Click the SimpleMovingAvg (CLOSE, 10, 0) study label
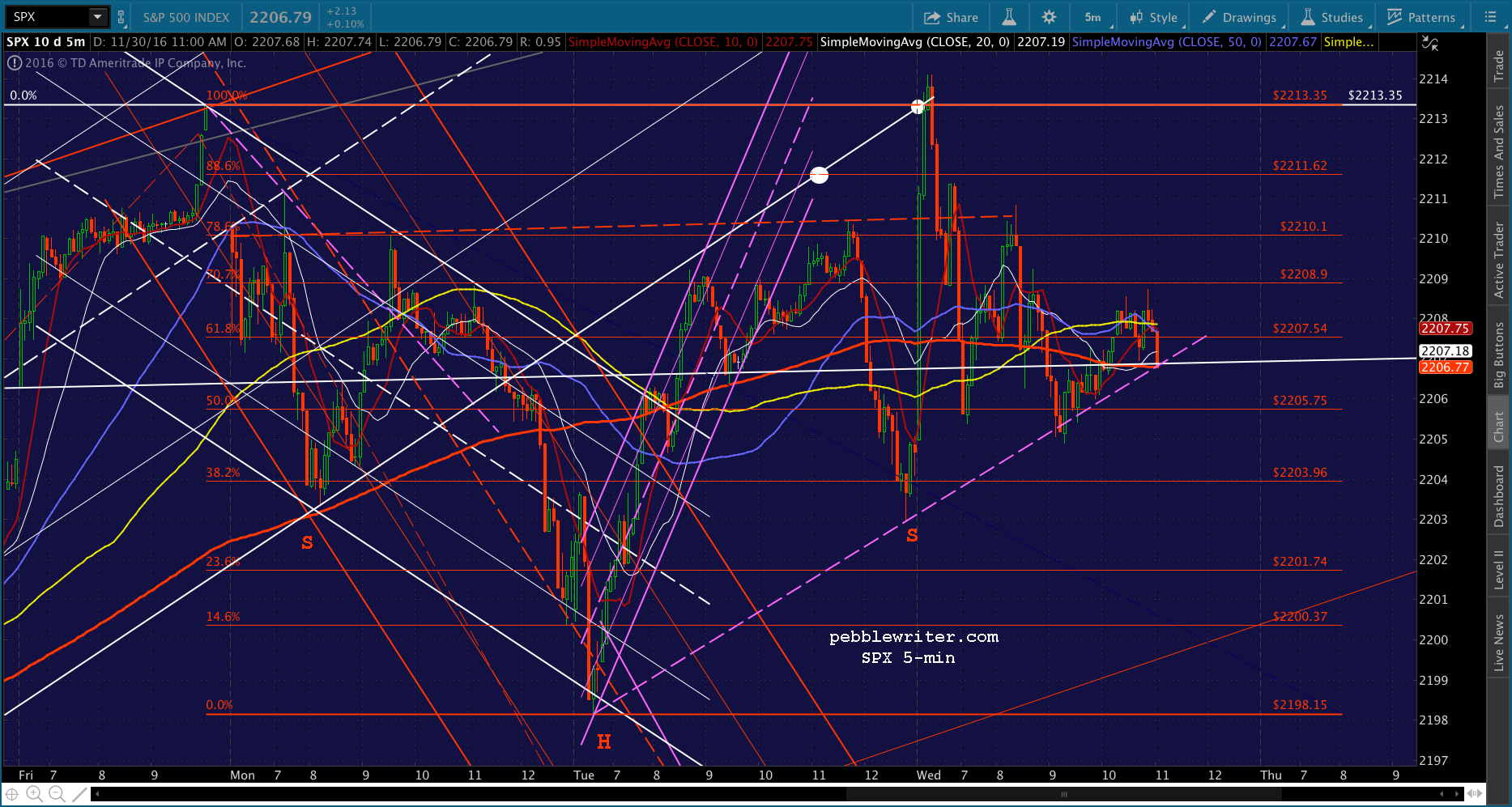Viewport: 1512px width, 807px height. coord(663,41)
